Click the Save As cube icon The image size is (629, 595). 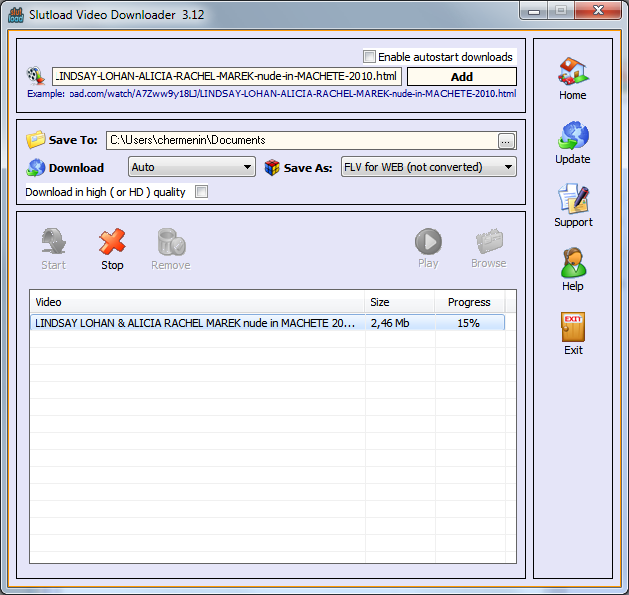tap(272, 167)
